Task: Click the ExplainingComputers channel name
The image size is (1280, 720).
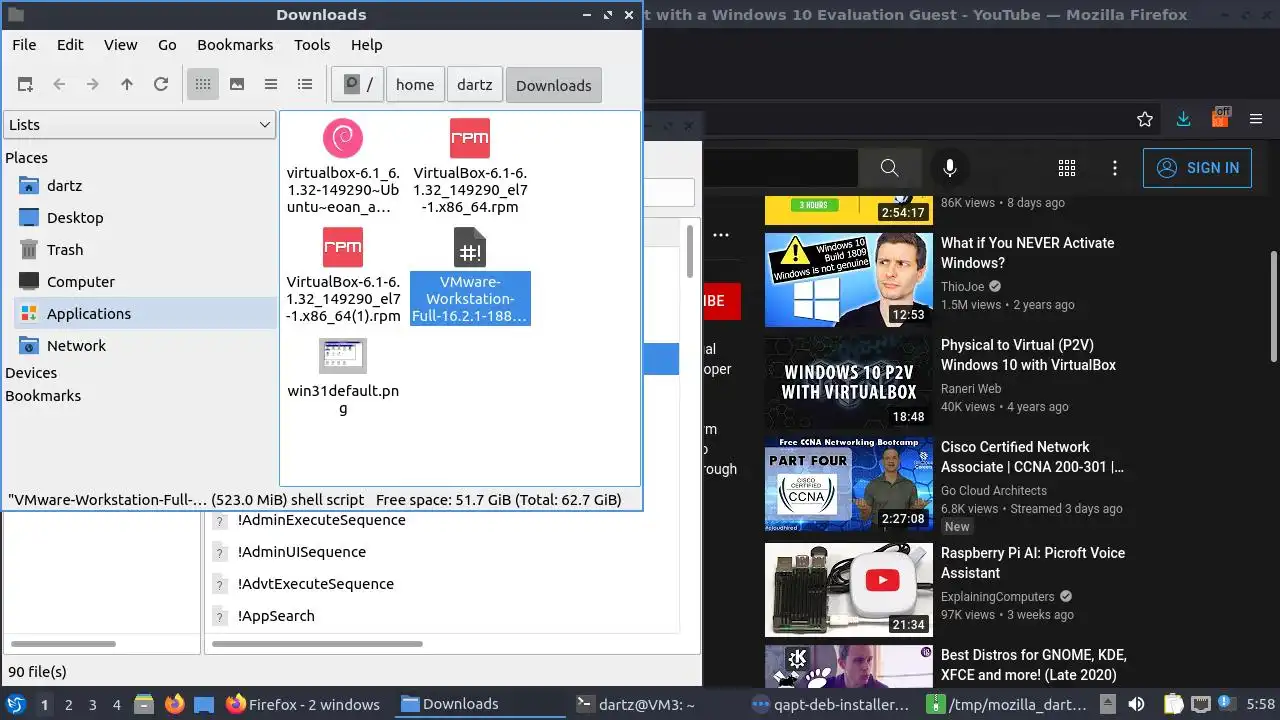Action: [999, 597]
